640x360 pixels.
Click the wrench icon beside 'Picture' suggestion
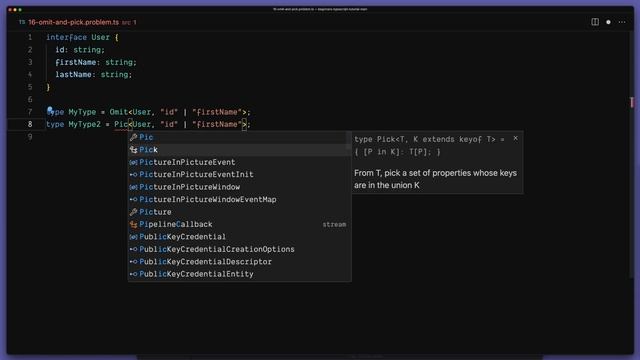(133, 212)
